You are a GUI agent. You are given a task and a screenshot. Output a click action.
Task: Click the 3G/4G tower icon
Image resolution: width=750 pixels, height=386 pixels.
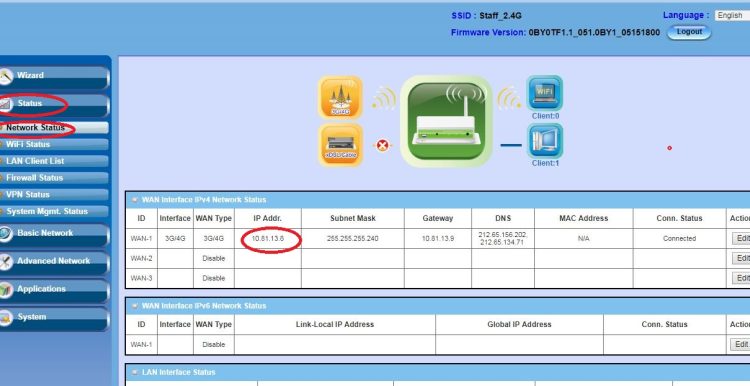click(340, 97)
